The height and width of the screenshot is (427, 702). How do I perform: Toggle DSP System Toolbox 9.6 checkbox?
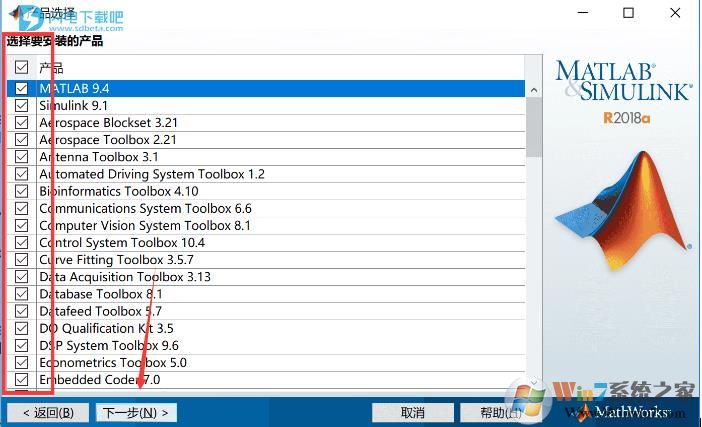21,345
